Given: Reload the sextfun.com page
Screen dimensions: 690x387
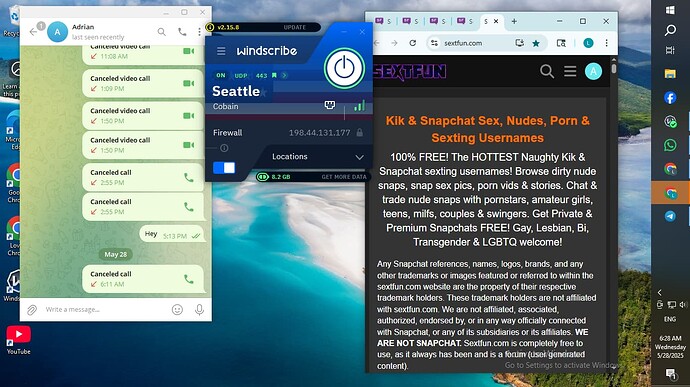Looking at the screenshot, I should [412, 43].
